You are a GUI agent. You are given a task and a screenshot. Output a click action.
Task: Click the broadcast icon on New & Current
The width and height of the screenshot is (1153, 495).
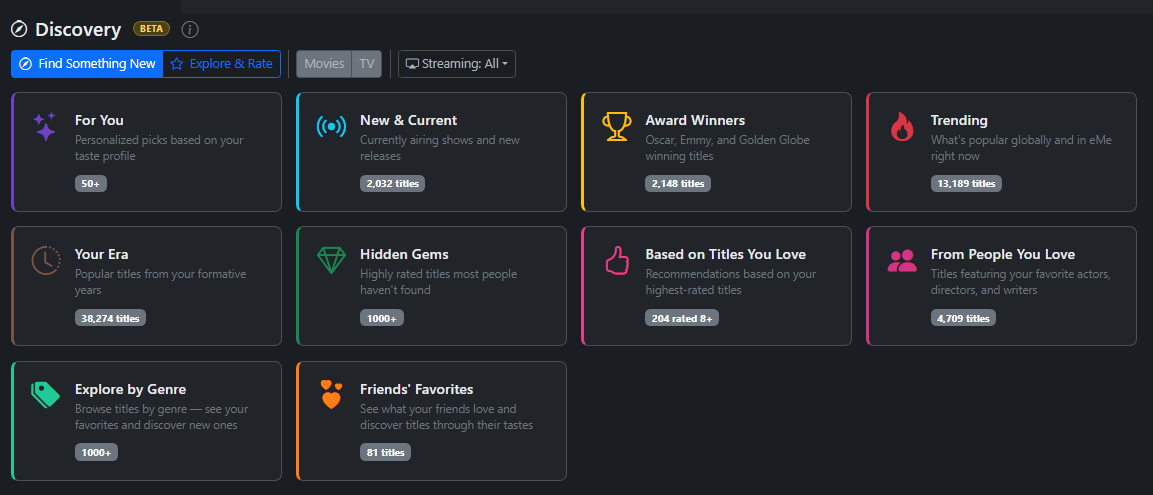point(331,127)
